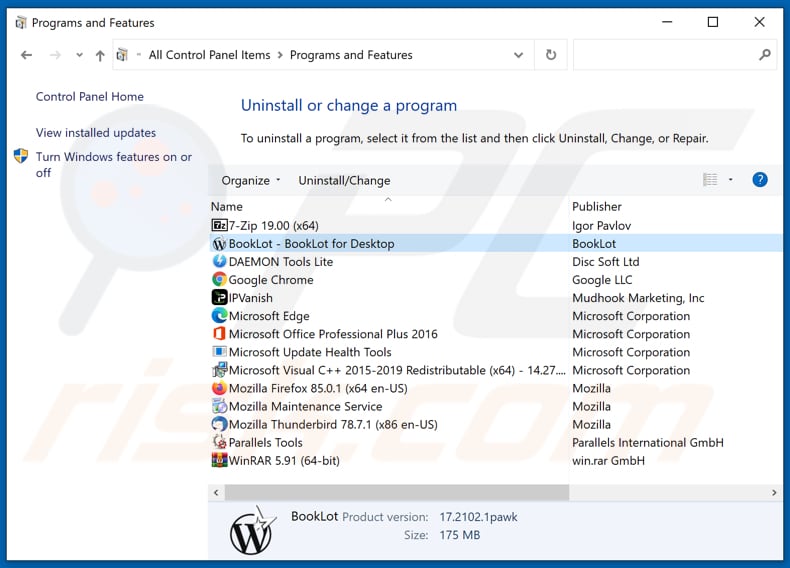Viewport: 790px width, 568px height.
Task: Click the Microsoft Edge icon
Action: click(x=219, y=316)
